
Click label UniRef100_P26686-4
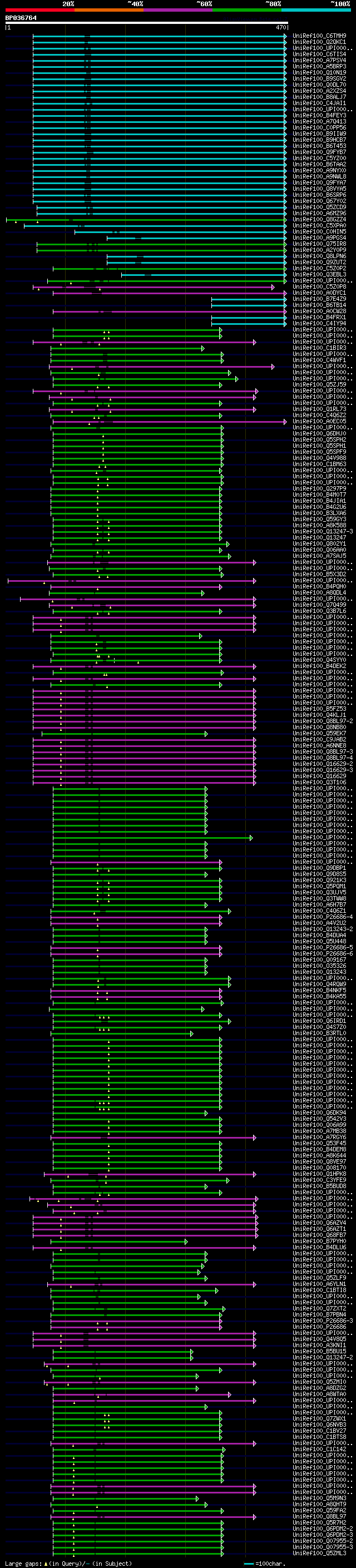click(323, 917)
